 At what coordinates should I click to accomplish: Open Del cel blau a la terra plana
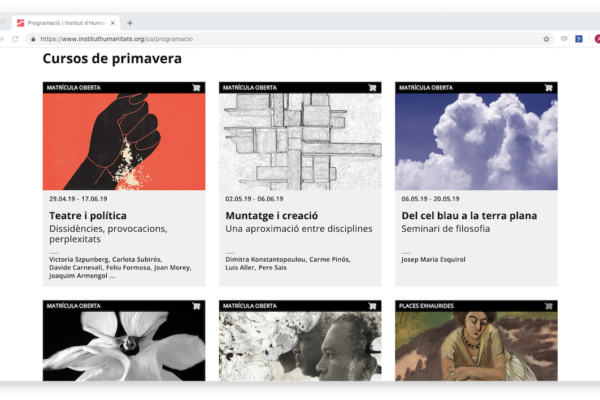[469, 215]
